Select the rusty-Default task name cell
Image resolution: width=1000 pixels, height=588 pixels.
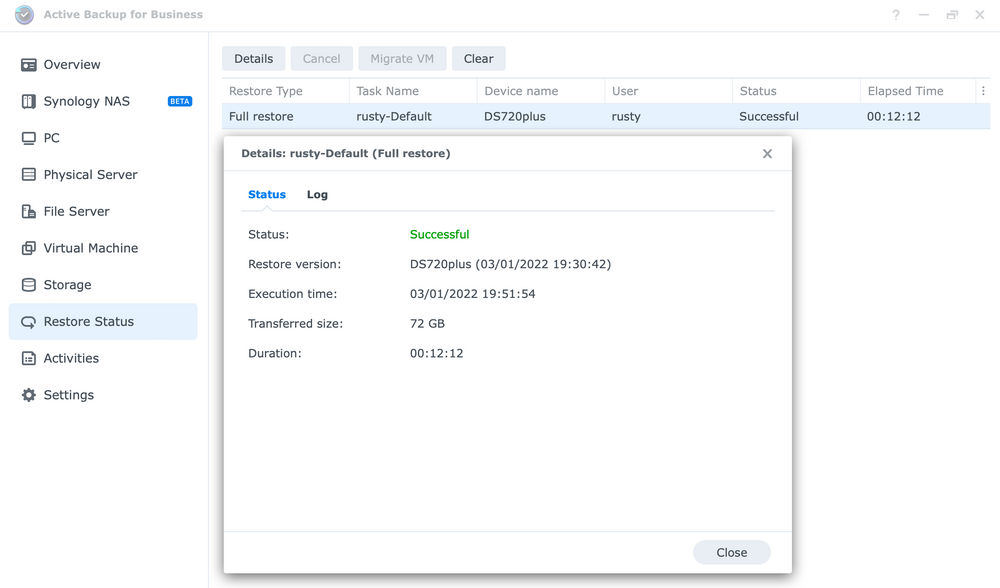[394, 117]
